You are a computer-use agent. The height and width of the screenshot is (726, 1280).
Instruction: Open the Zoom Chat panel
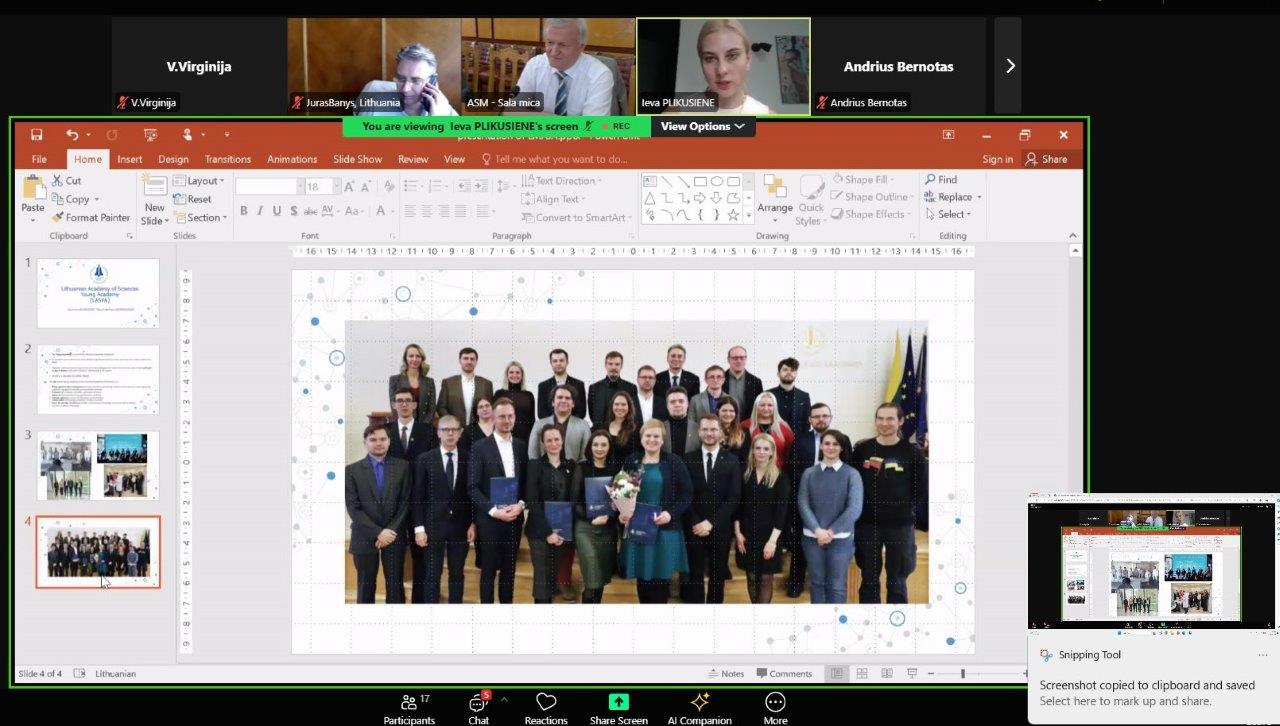tap(479, 708)
